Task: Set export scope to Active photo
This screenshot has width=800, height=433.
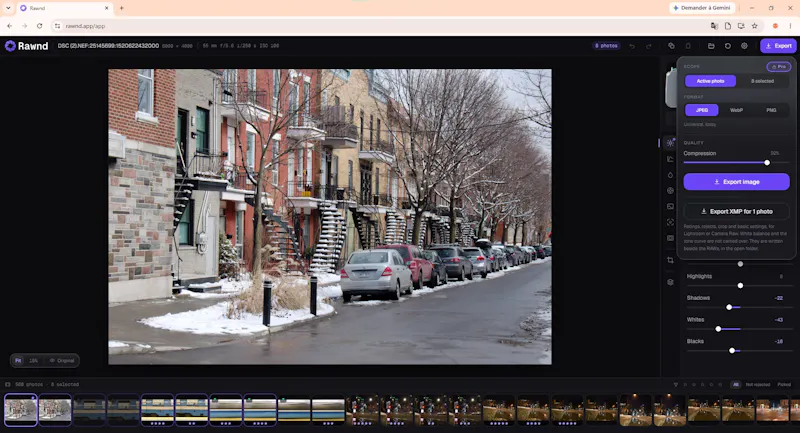Action: pos(710,81)
